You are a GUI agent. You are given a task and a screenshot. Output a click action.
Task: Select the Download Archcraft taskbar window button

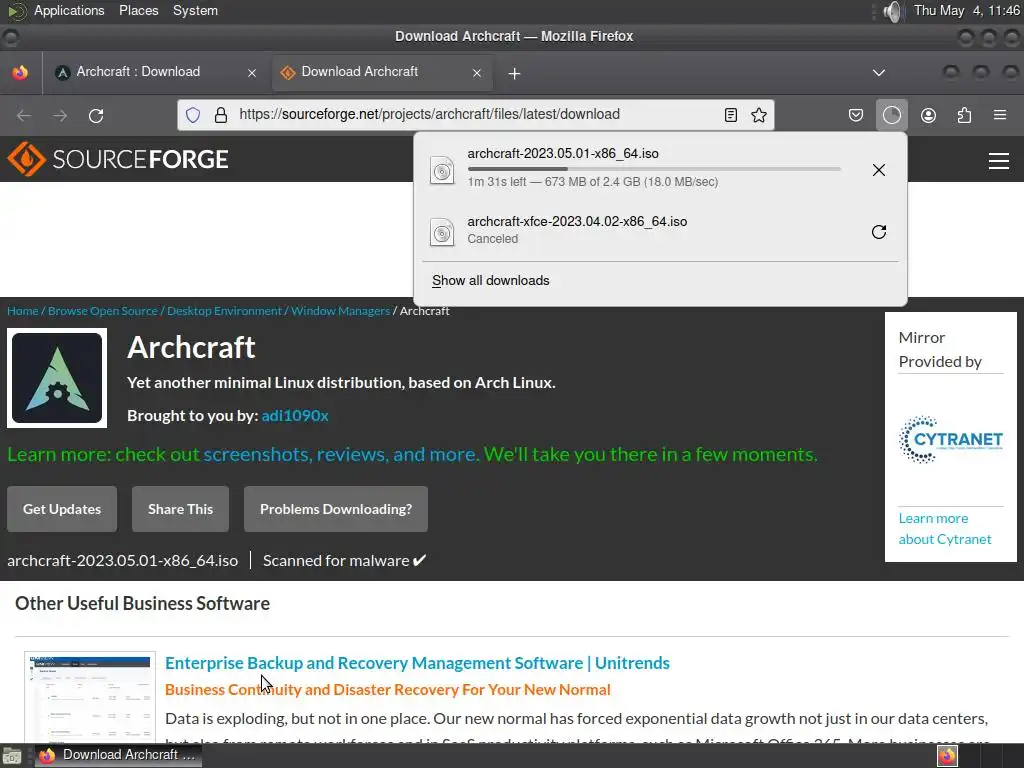coord(118,755)
